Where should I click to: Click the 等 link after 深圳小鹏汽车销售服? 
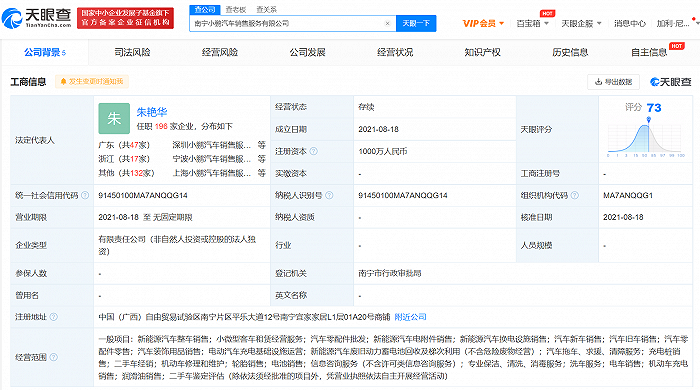[x=262, y=145]
